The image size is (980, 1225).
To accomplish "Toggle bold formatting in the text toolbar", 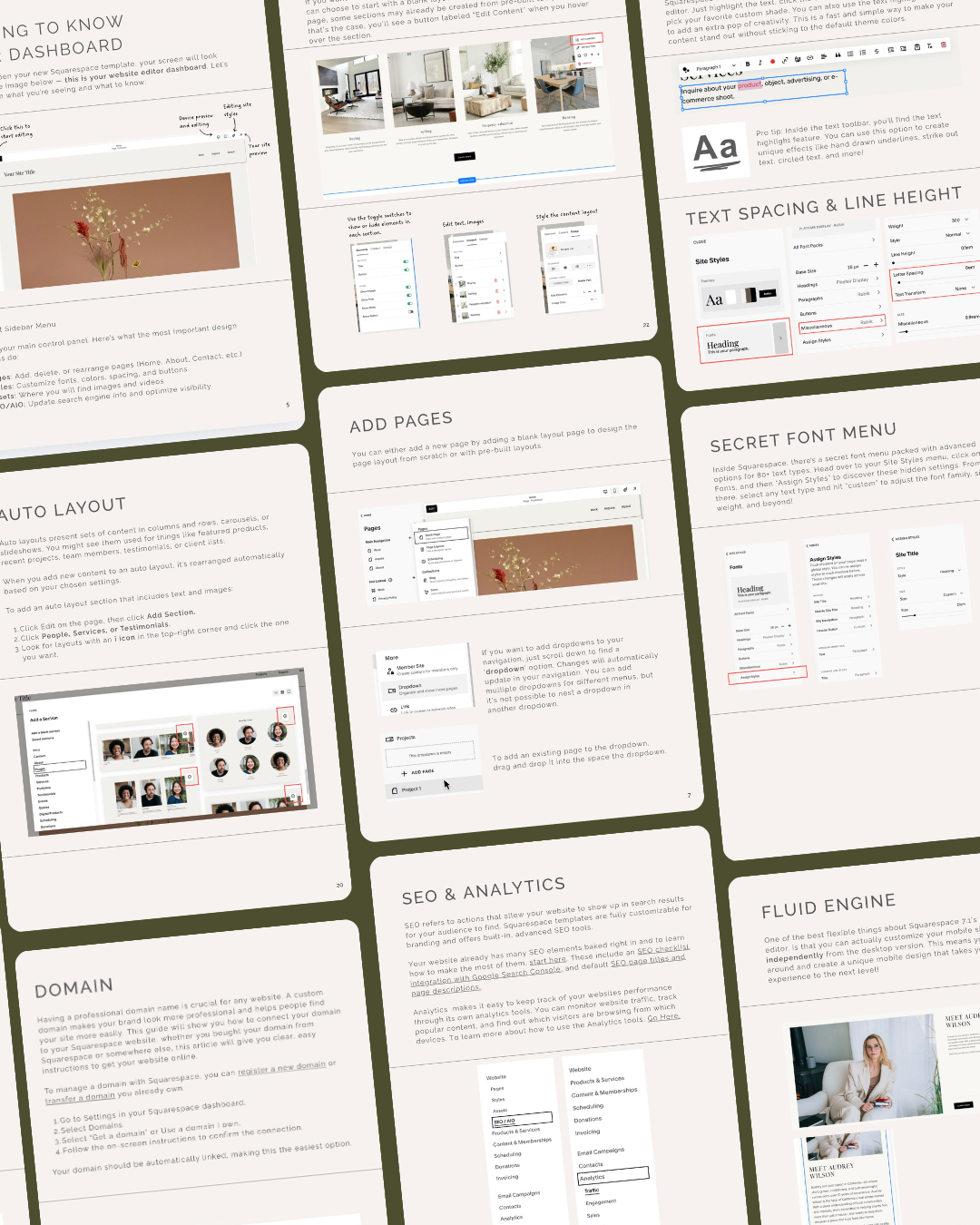I will click(x=748, y=64).
